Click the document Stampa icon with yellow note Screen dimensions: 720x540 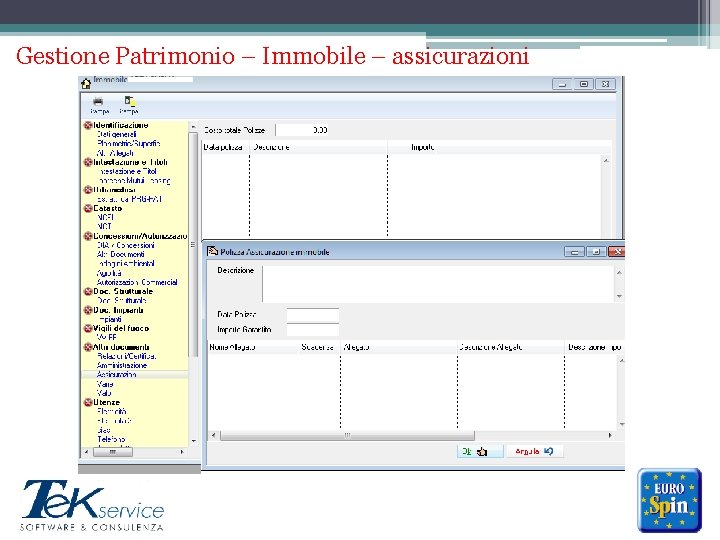click(x=129, y=101)
